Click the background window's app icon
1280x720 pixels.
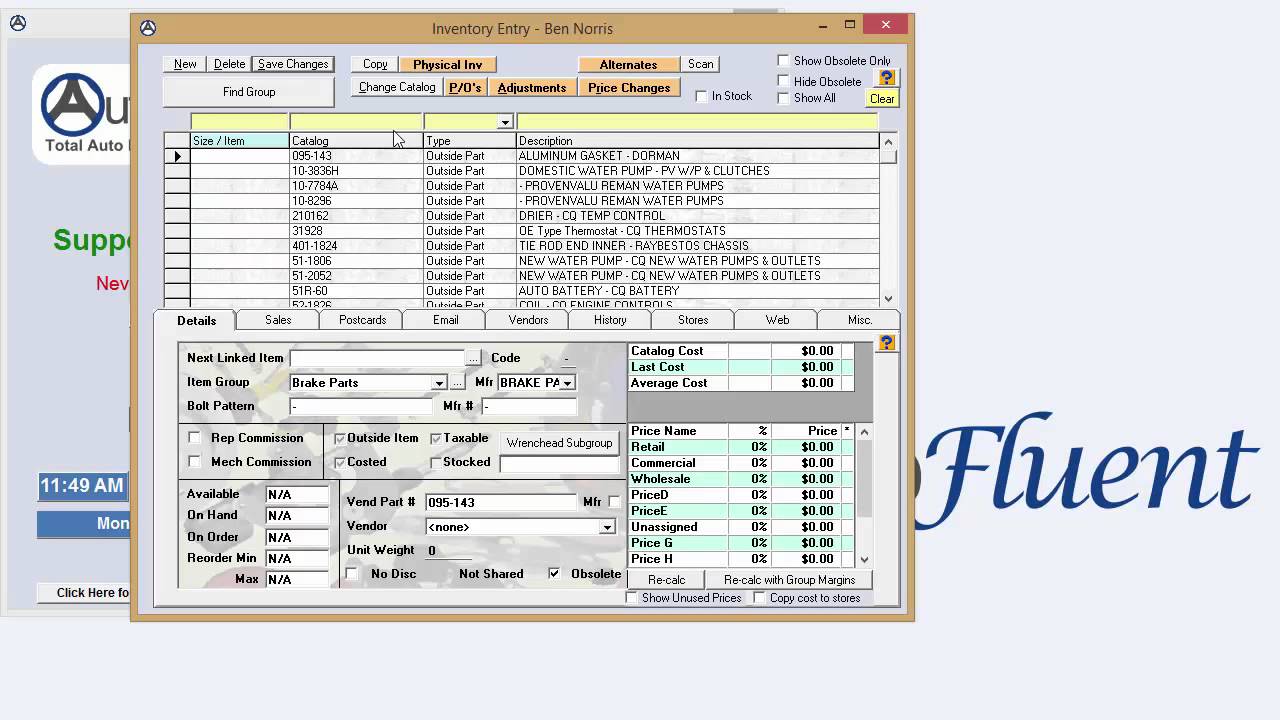[x=18, y=23]
